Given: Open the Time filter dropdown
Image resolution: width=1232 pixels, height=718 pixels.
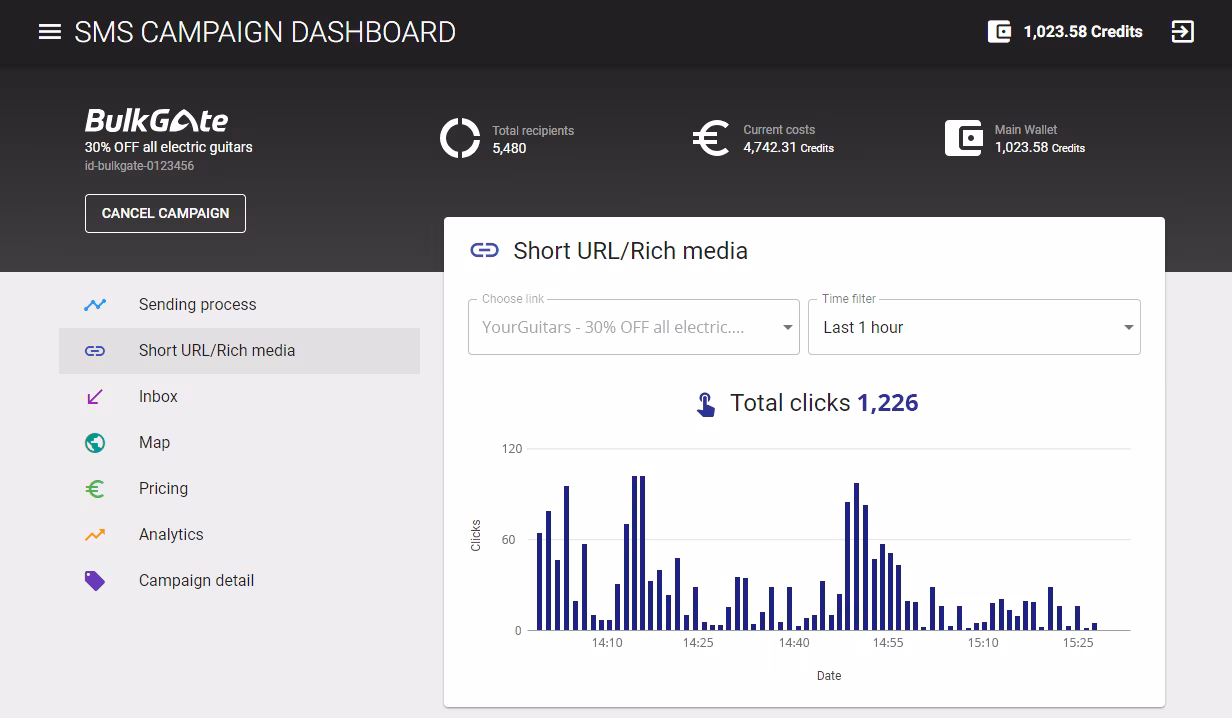Looking at the screenshot, I should click(974, 327).
